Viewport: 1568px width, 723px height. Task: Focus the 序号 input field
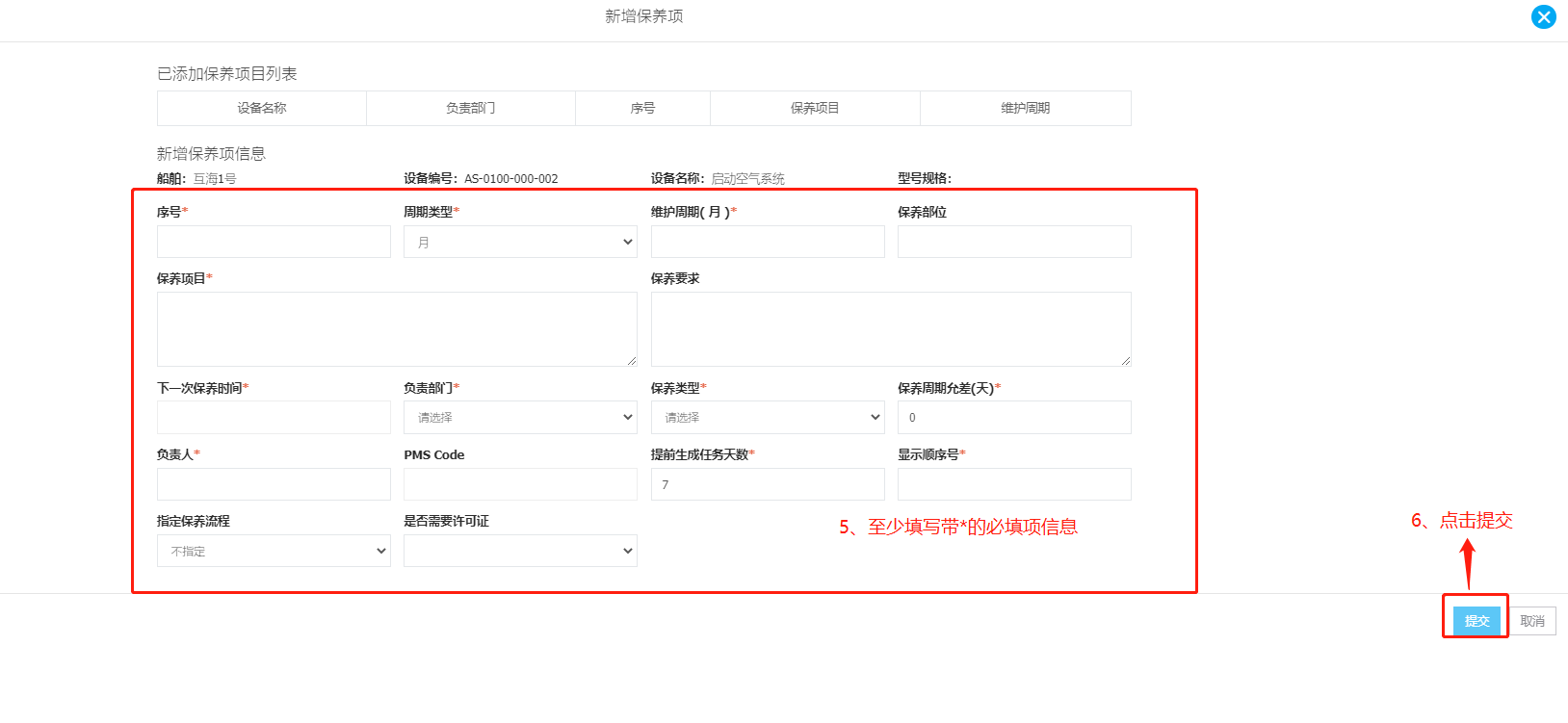coord(274,242)
